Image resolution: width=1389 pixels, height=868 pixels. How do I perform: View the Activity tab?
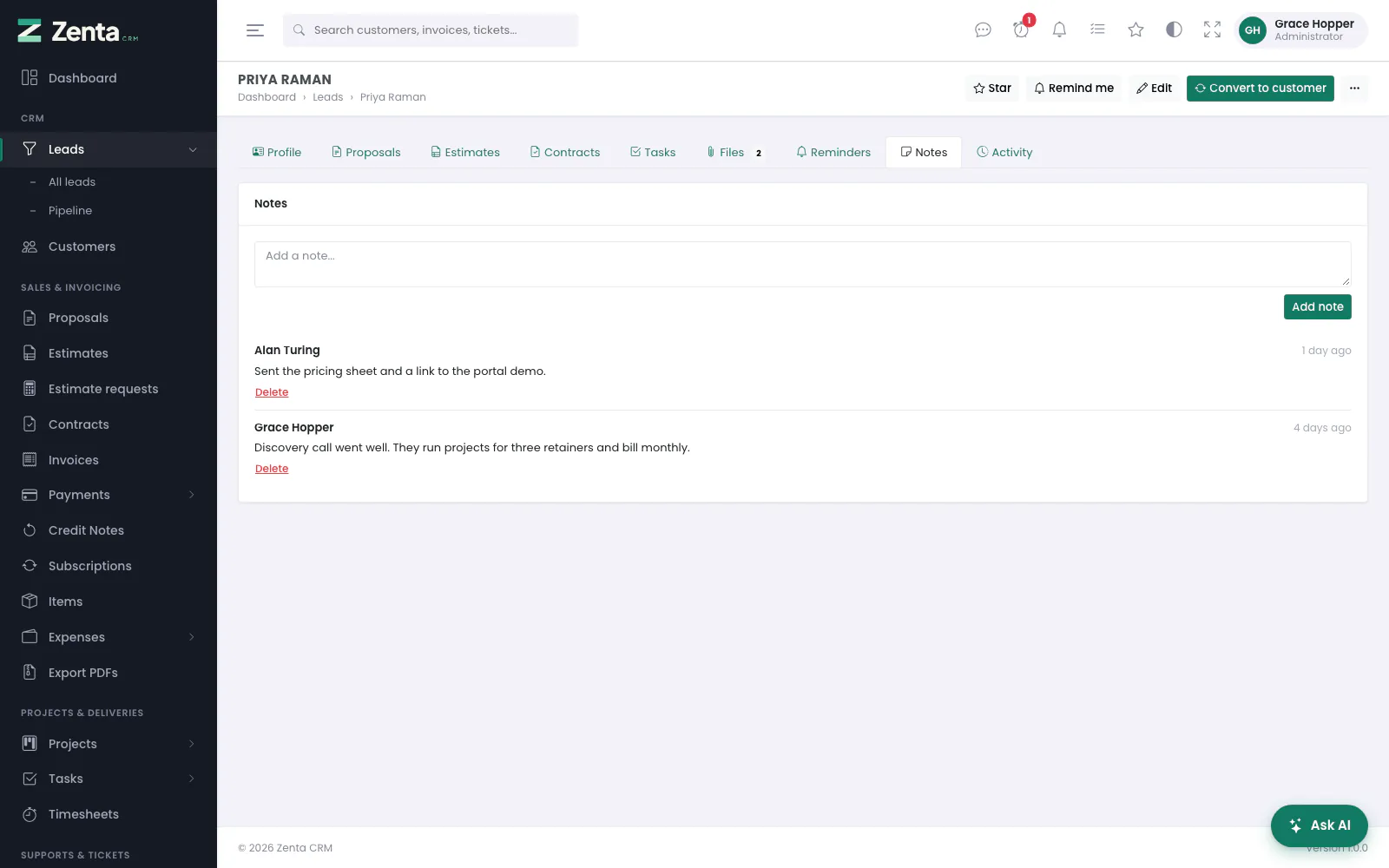click(x=1004, y=152)
